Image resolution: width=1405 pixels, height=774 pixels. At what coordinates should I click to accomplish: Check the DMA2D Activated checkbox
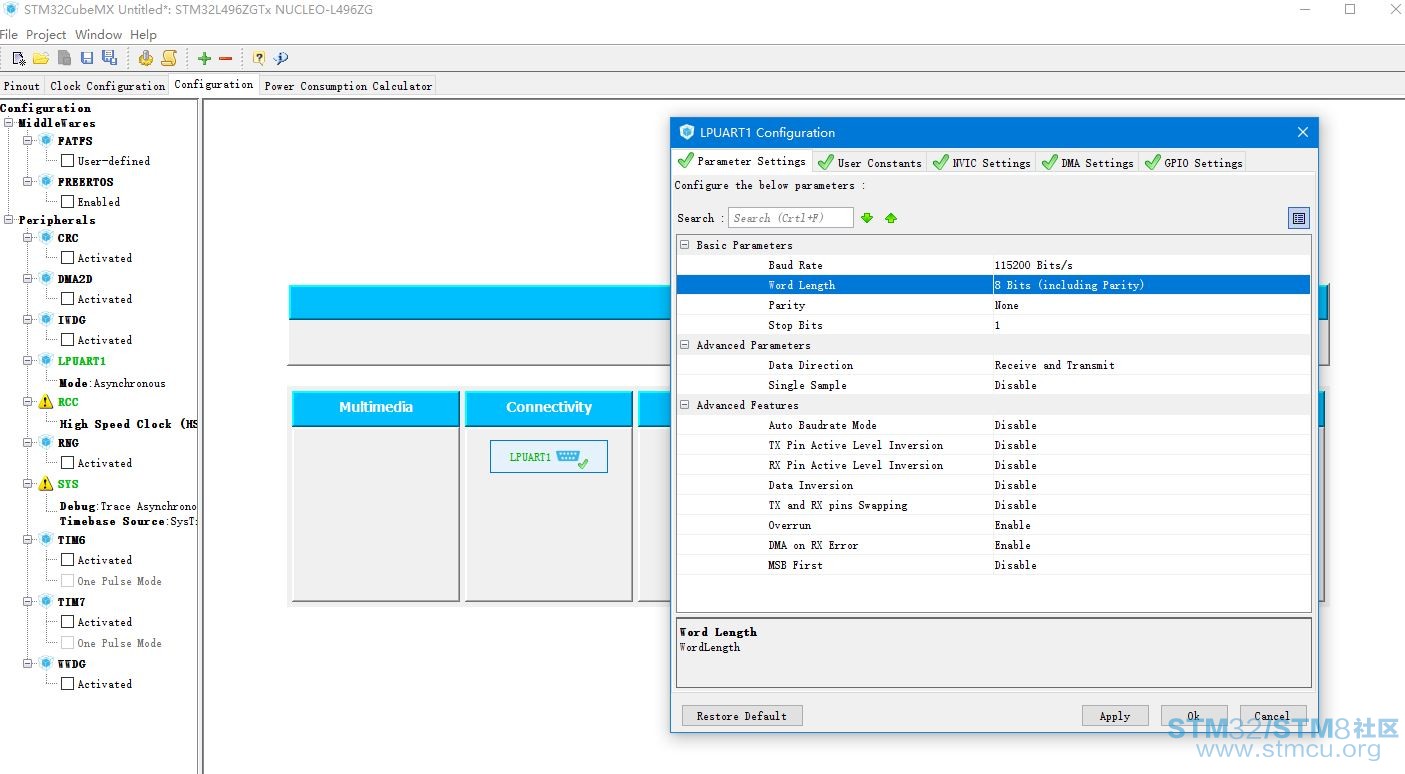point(67,299)
